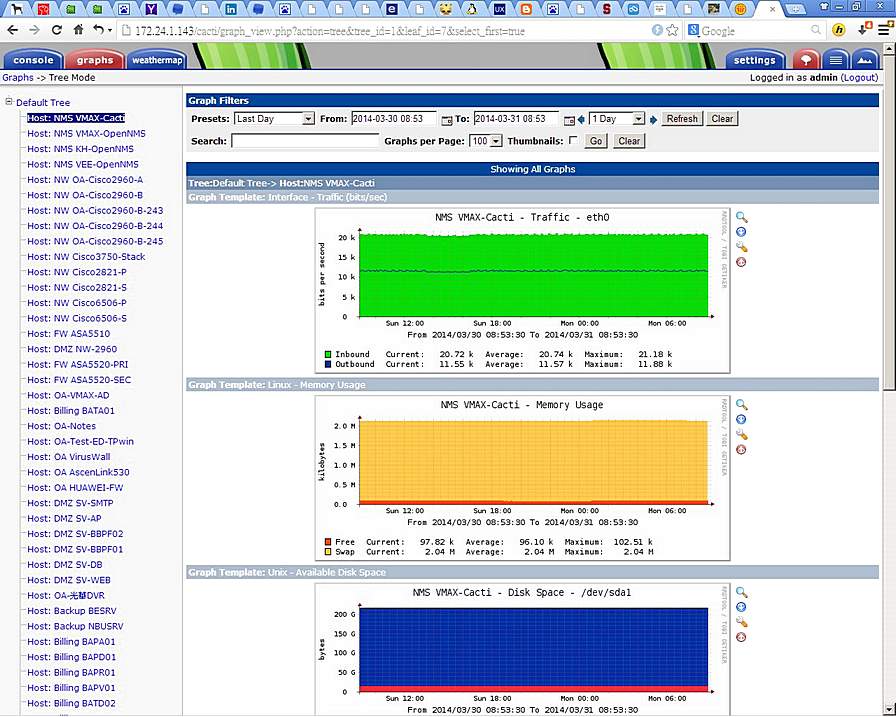
Task: Open the wrench-magnifier icon beside the Memory Usage graph
Action: [x=741, y=434]
